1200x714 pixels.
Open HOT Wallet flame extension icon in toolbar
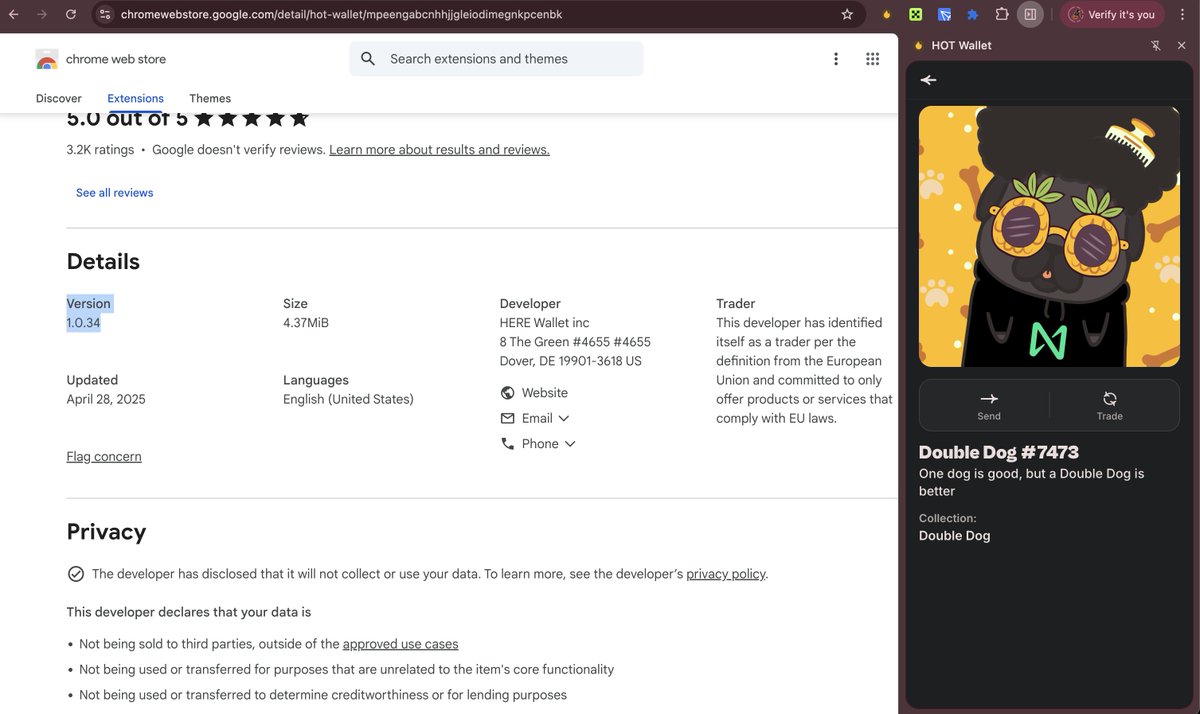click(886, 14)
